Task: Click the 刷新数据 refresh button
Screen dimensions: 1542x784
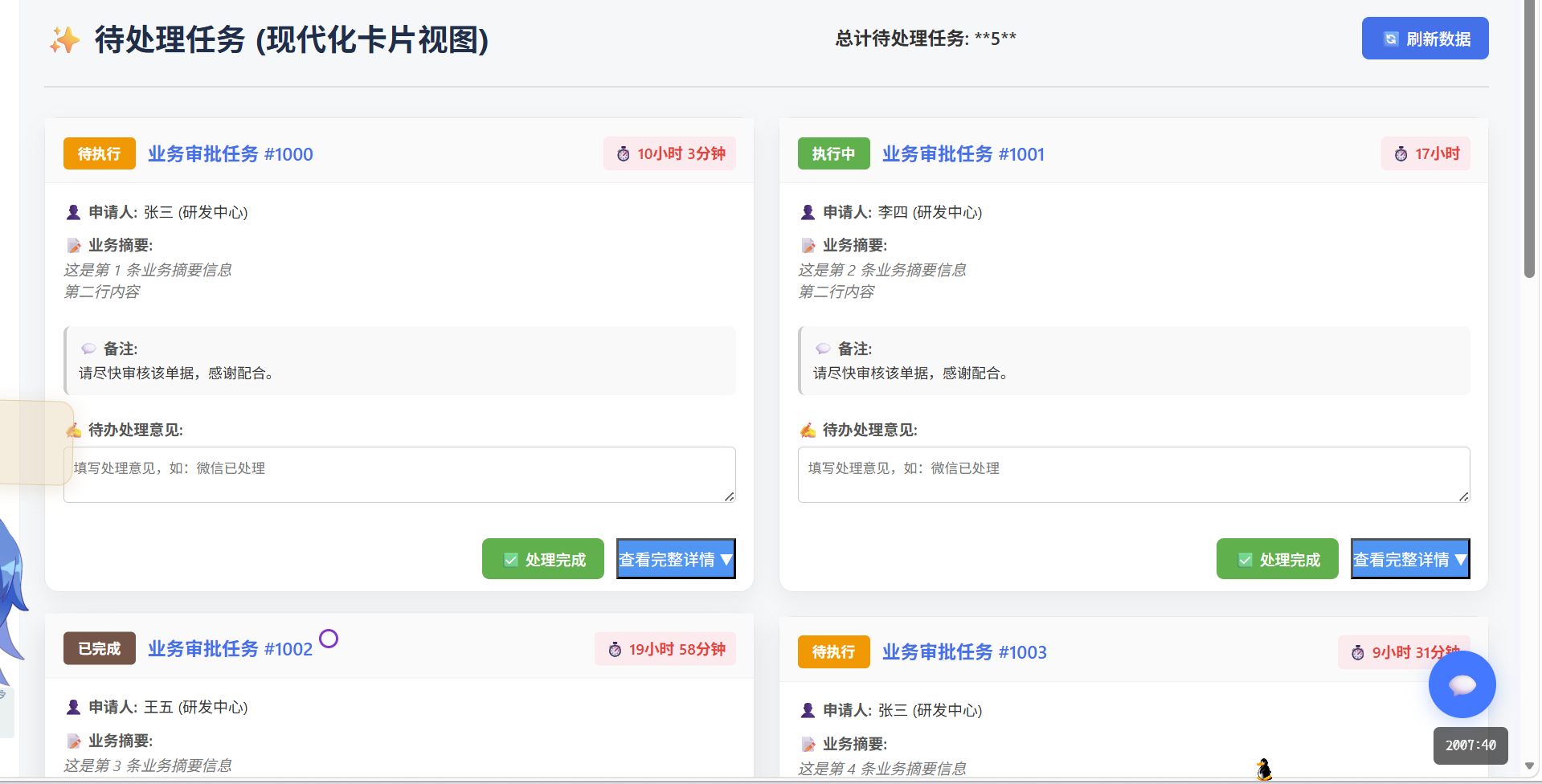Action: tap(1425, 39)
